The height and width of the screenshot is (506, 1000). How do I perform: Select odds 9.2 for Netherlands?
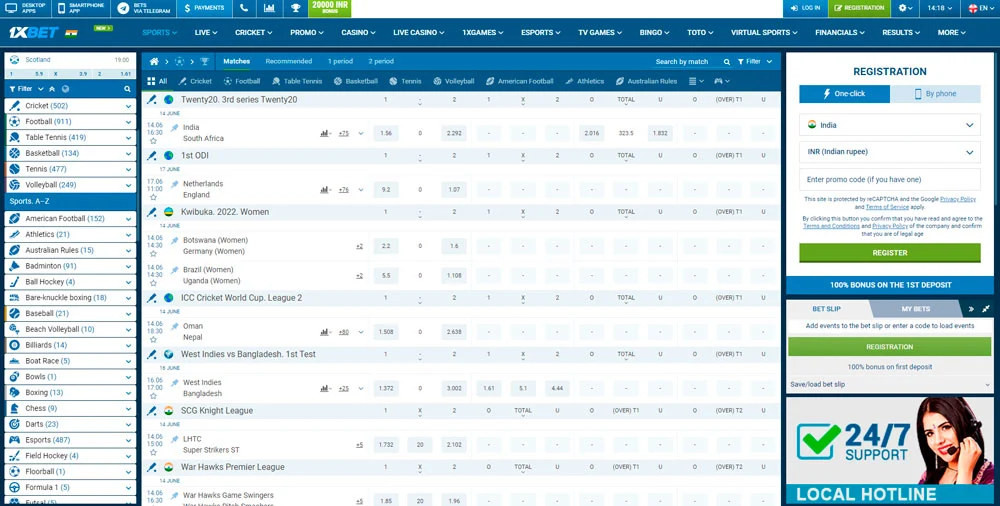386,190
